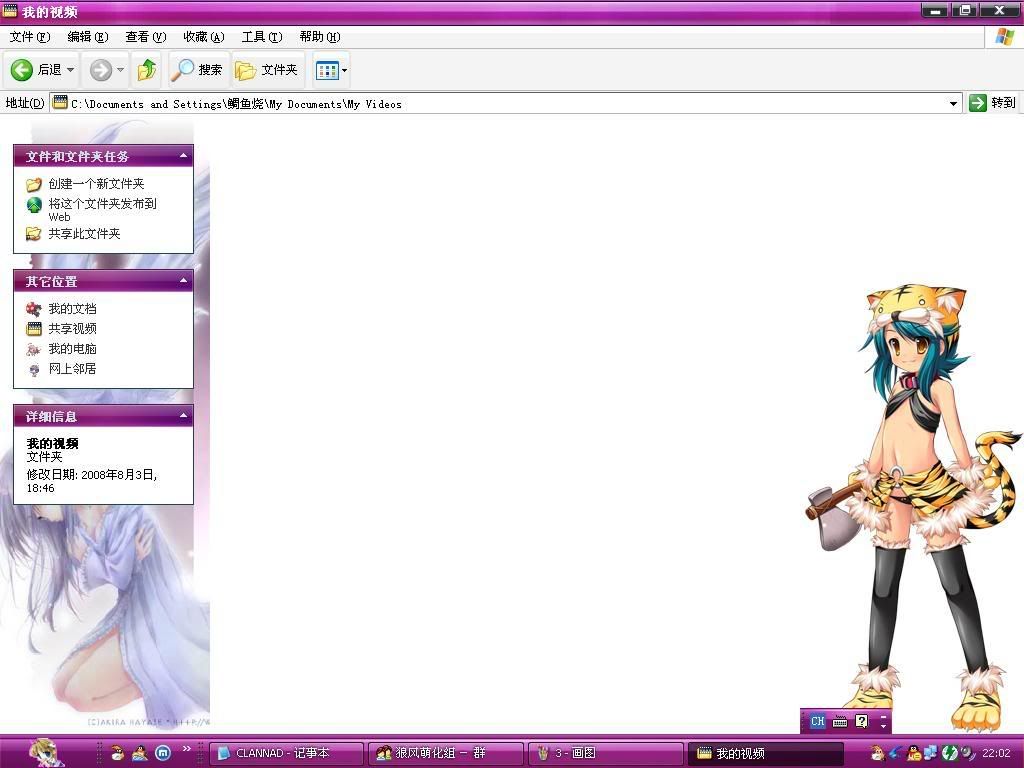Screen dimensions: 1024x768
Task: Click the 网上邻居 icon
Action: click(x=34, y=370)
